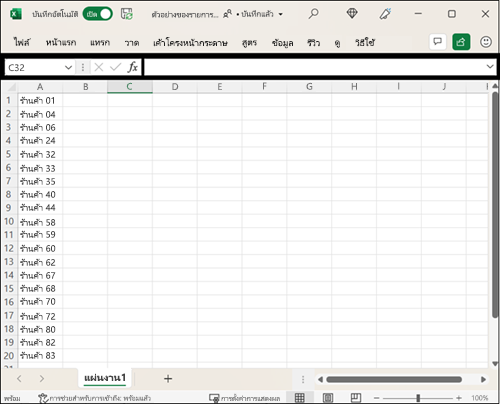This screenshot has width=500, height=404.
Task: Switch to Page Layout view in status bar
Action: pyautogui.click(x=328, y=397)
